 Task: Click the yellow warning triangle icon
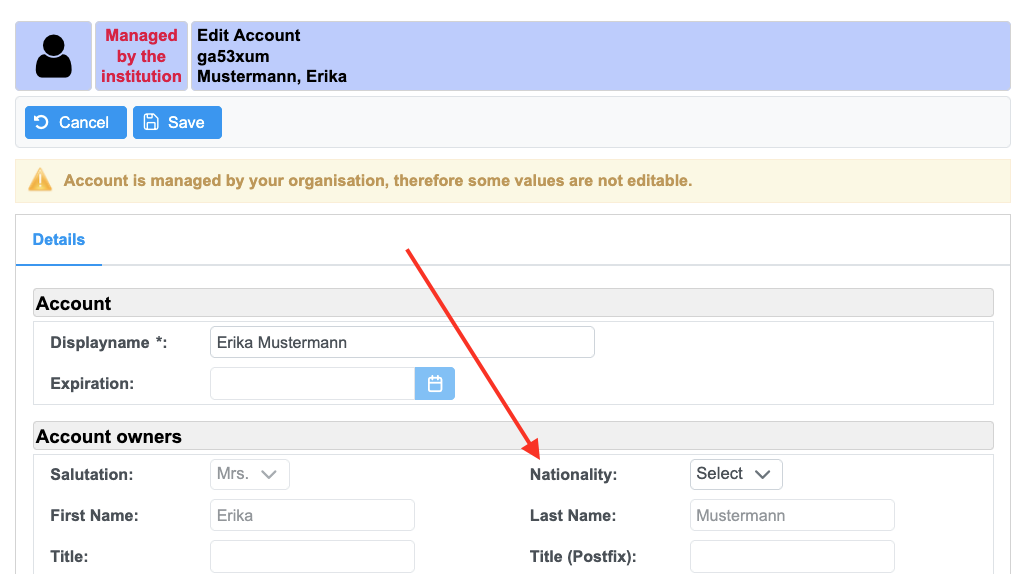click(x=40, y=181)
